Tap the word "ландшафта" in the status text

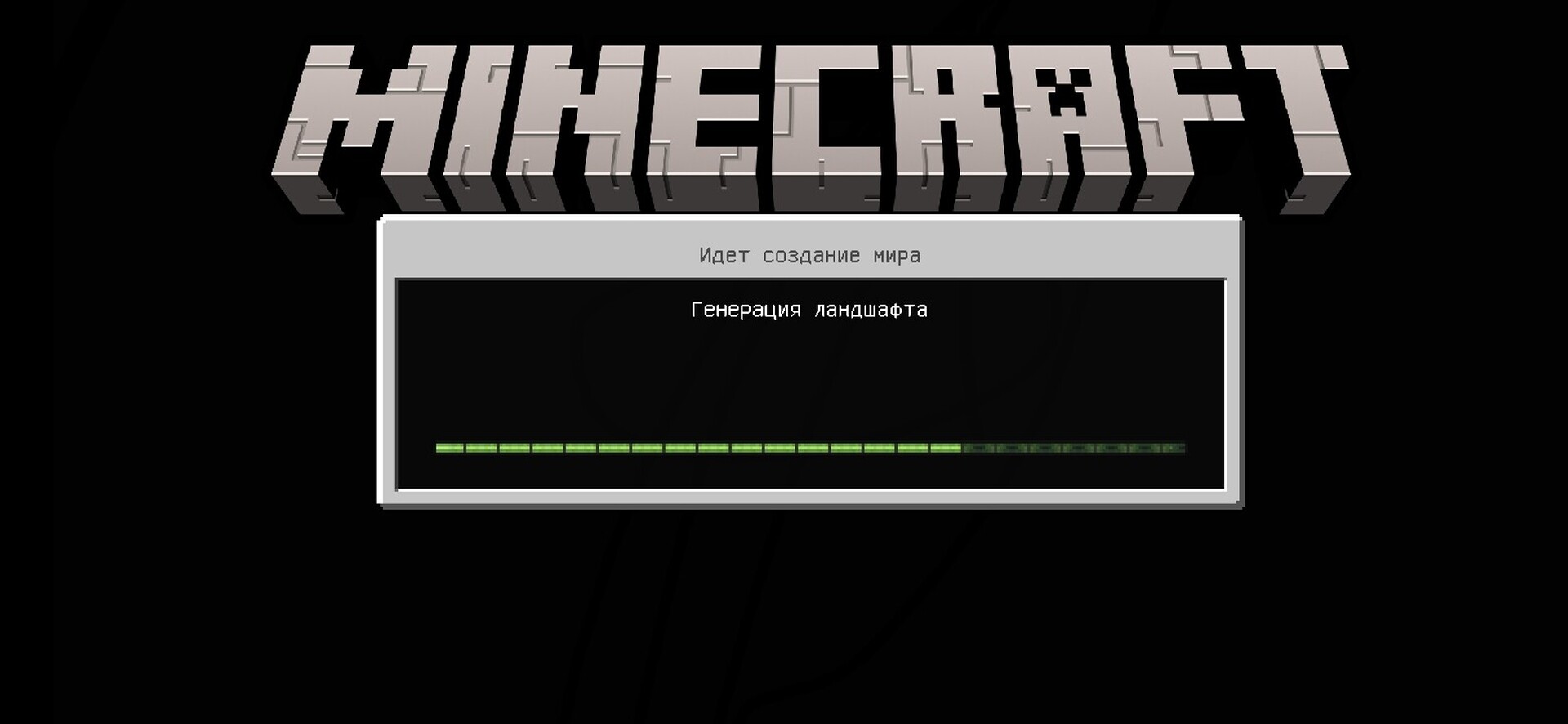click(x=871, y=310)
